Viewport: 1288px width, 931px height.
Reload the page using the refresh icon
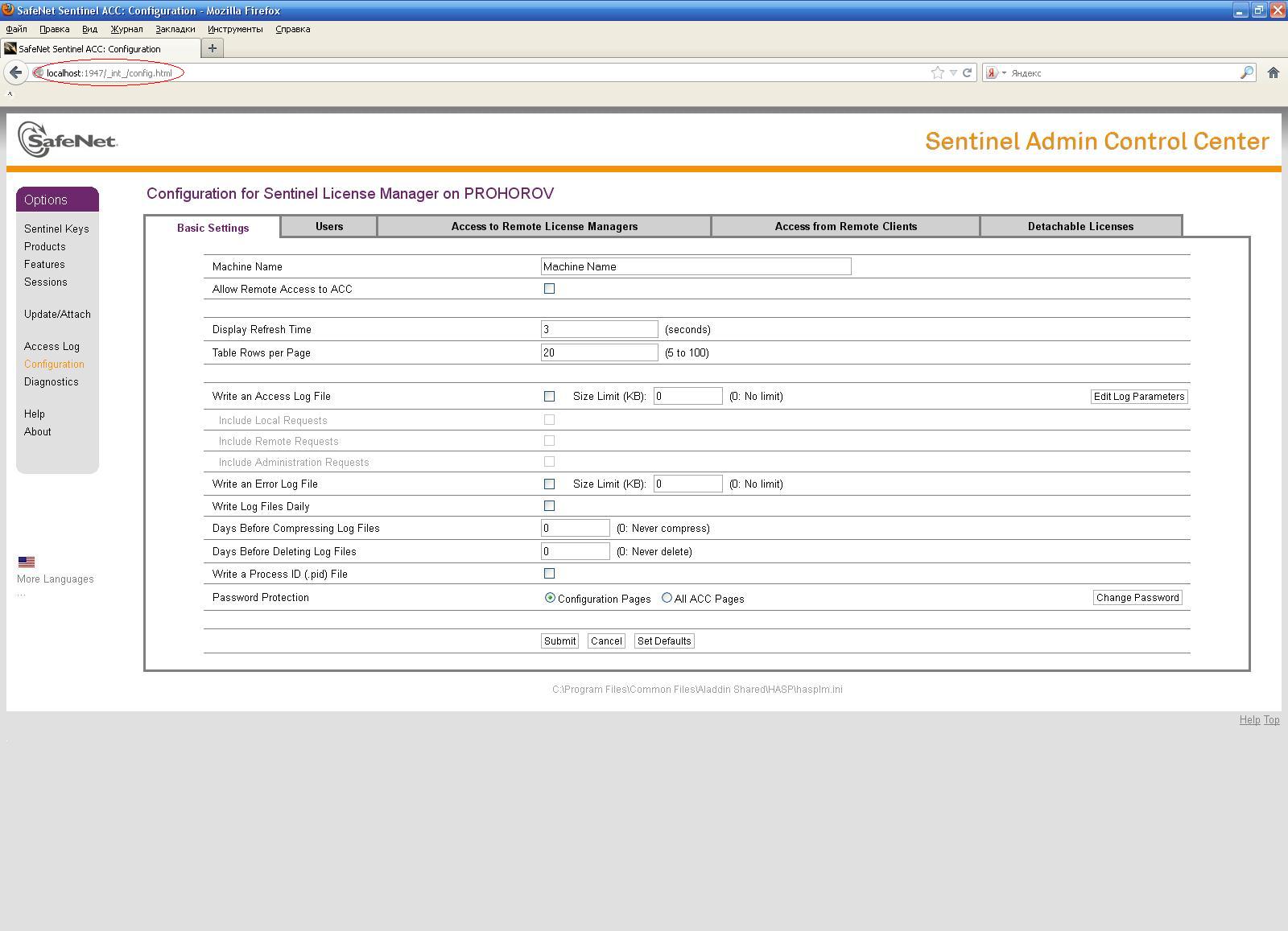(x=967, y=72)
